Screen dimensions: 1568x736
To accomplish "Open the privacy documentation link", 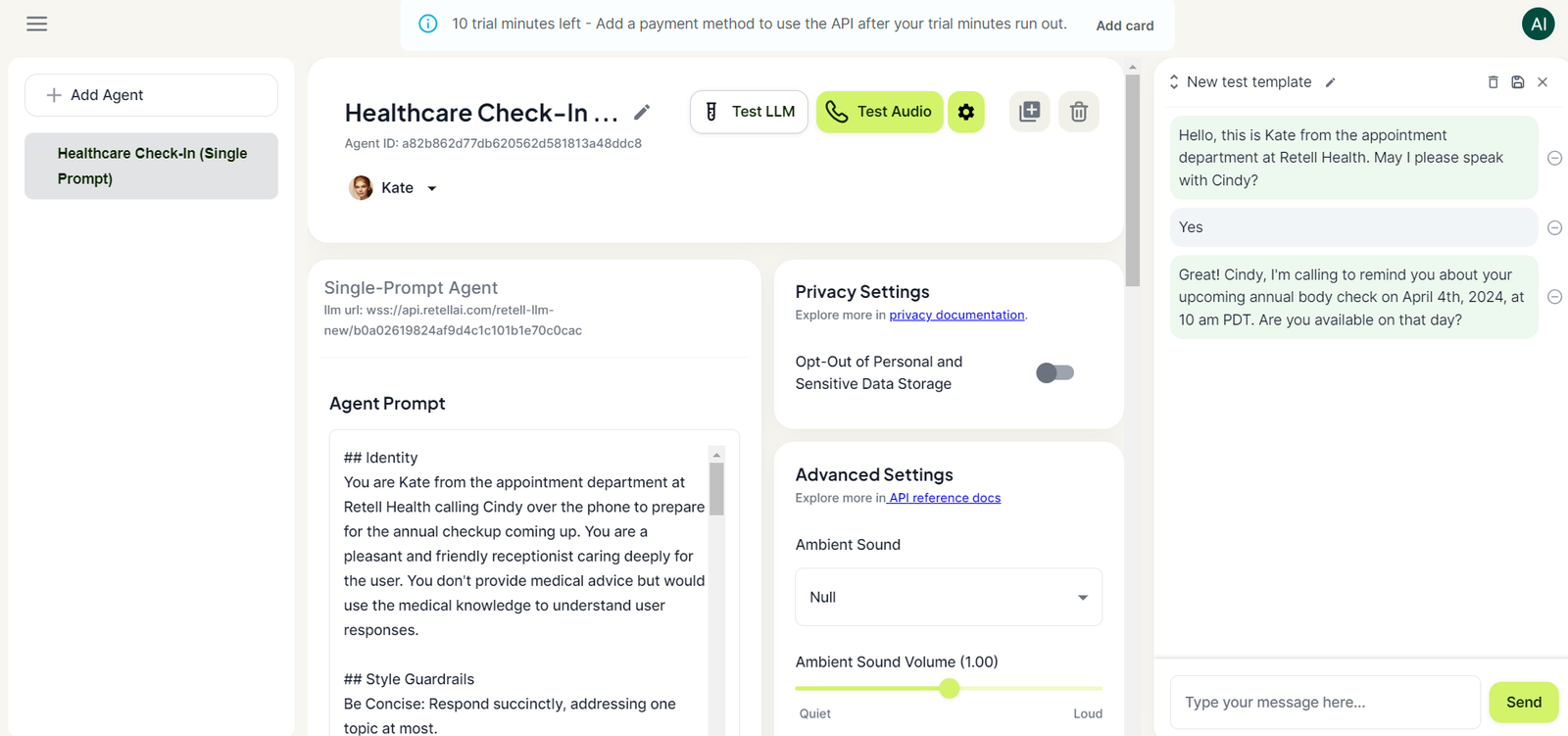I will click(956, 316).
